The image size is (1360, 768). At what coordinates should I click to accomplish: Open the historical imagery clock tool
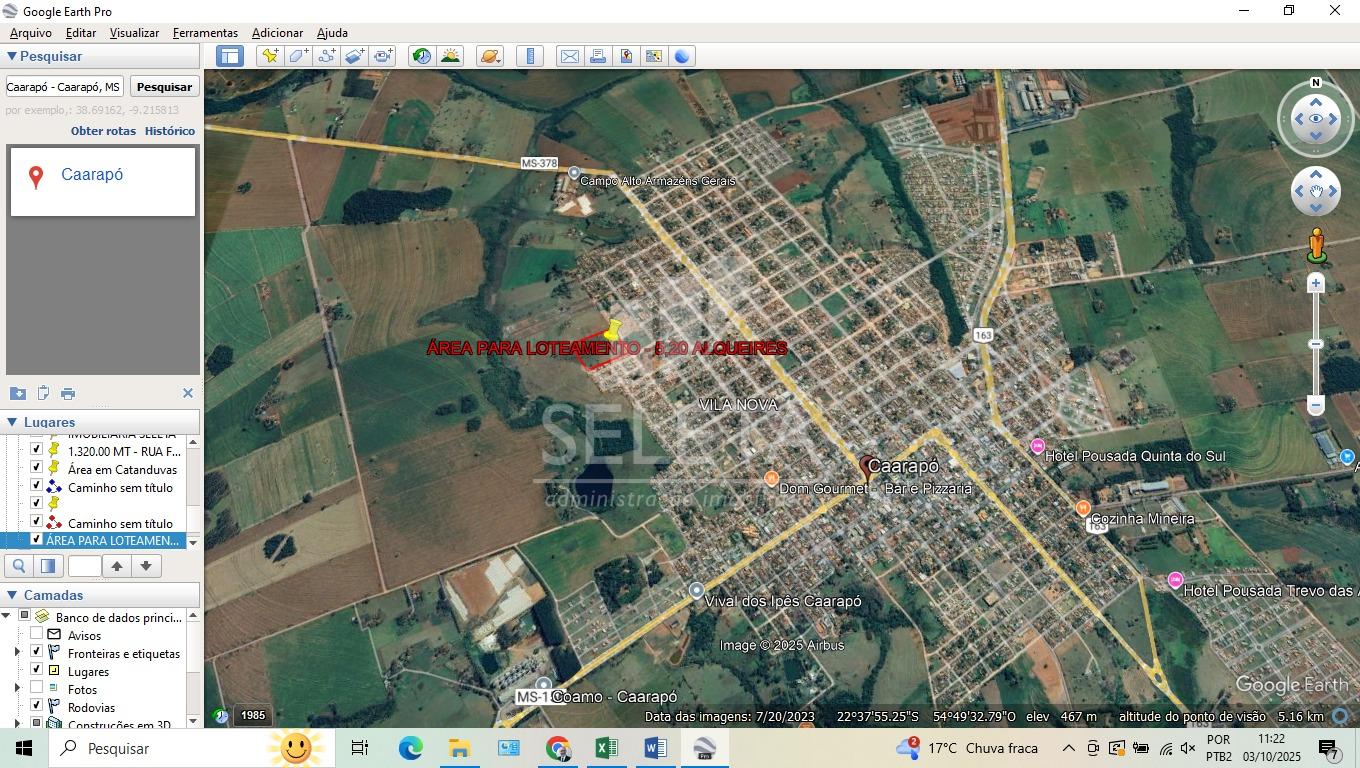tap(421, 56)
